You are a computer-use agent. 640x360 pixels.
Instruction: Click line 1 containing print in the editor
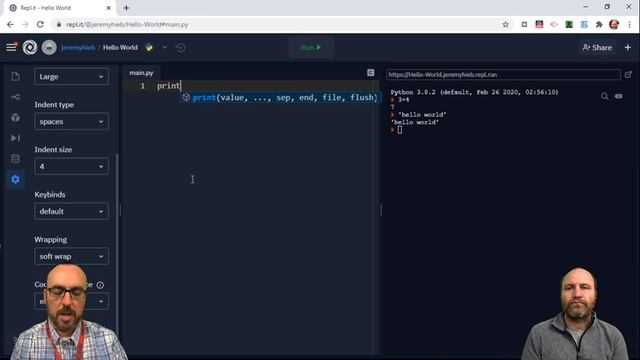coord(251,86)
